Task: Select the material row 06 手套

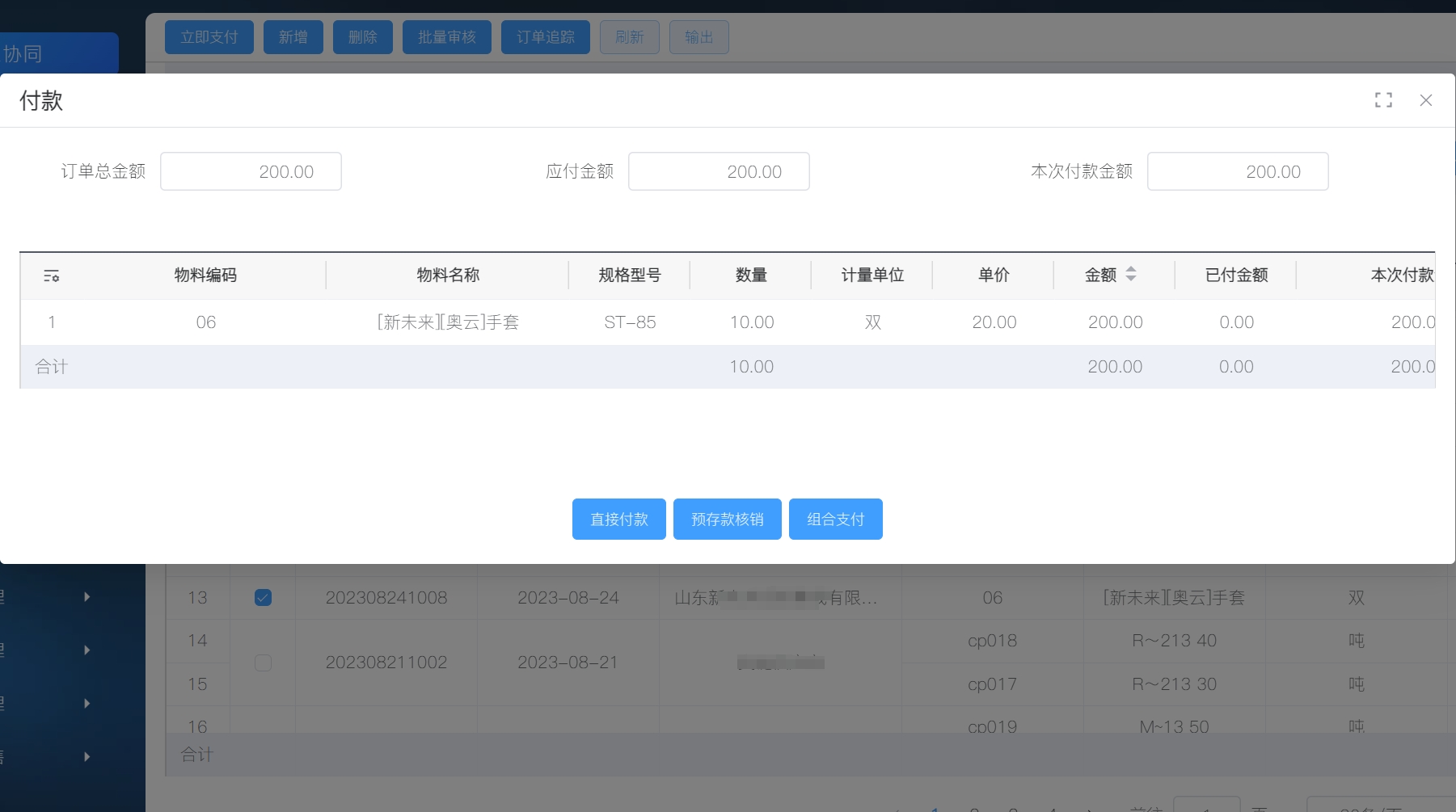Action: tap(447, 322)
